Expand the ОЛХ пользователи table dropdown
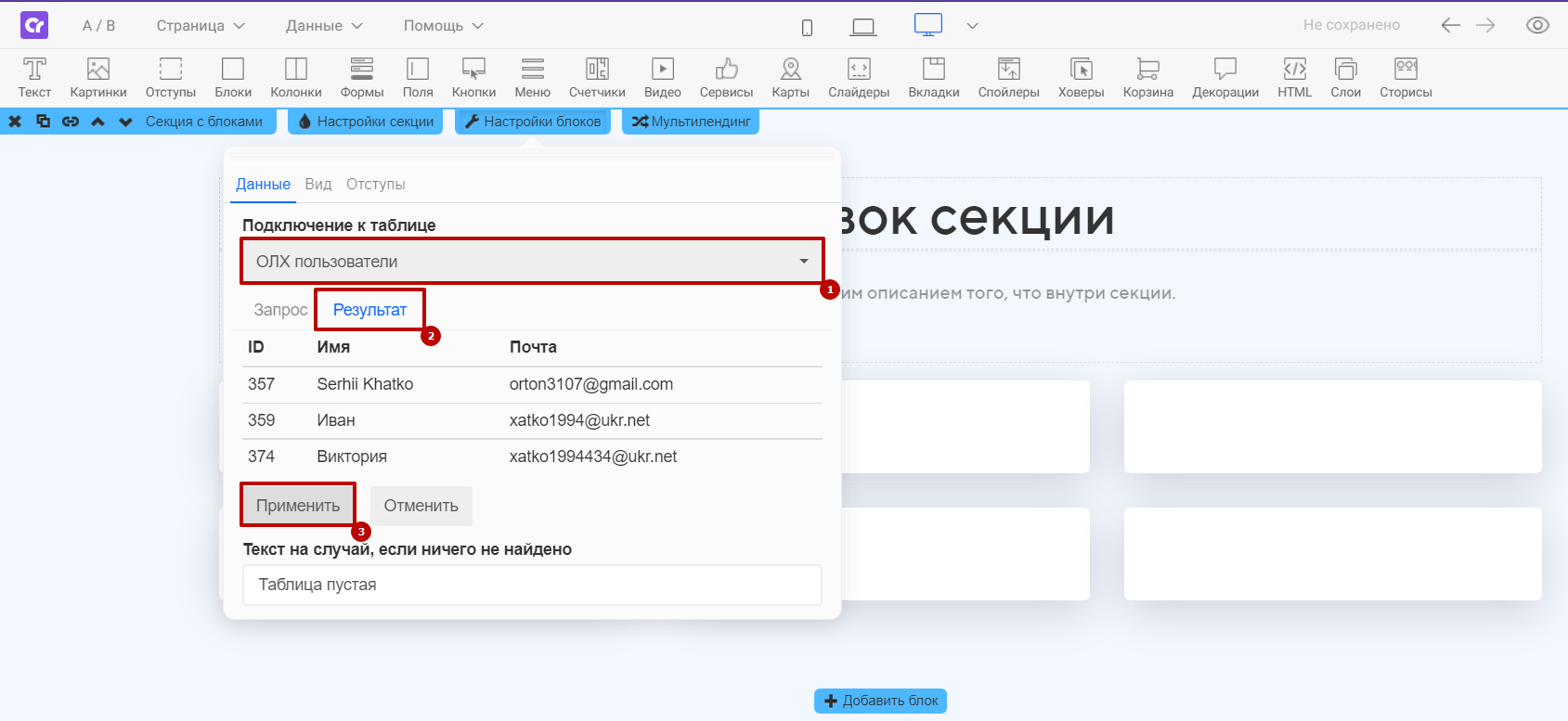The height and width of the screenshot is (721, 1568). (x=532, y=262)
